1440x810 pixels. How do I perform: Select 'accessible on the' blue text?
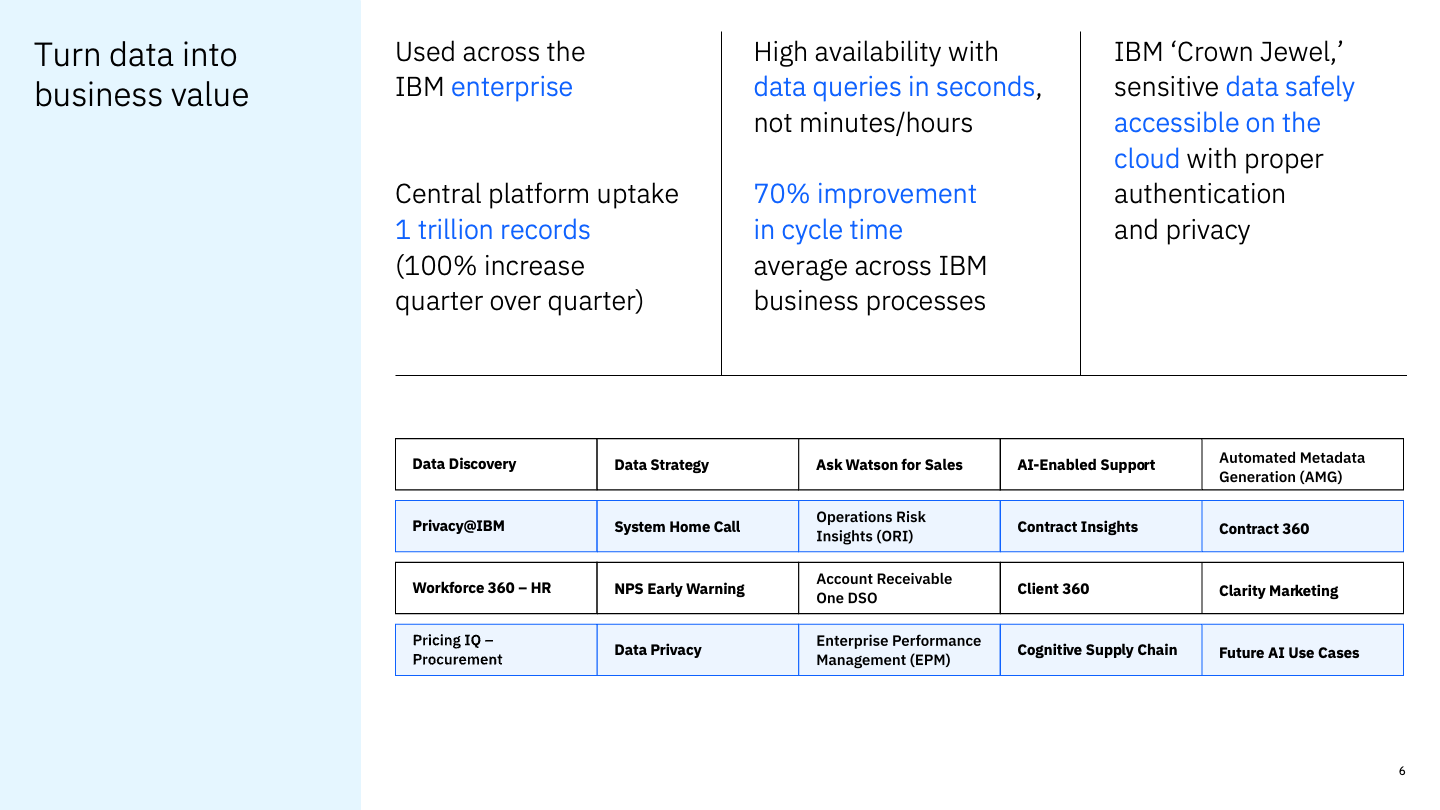(x=1217, y=123)
